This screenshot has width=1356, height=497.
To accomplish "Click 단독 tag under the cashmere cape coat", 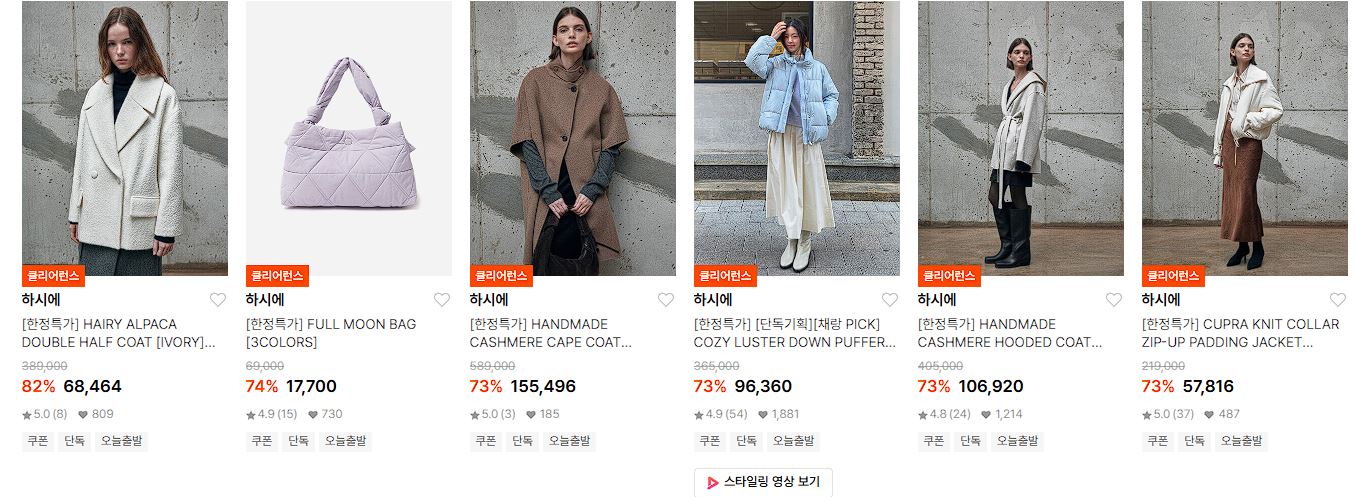I will click(522, 441).
